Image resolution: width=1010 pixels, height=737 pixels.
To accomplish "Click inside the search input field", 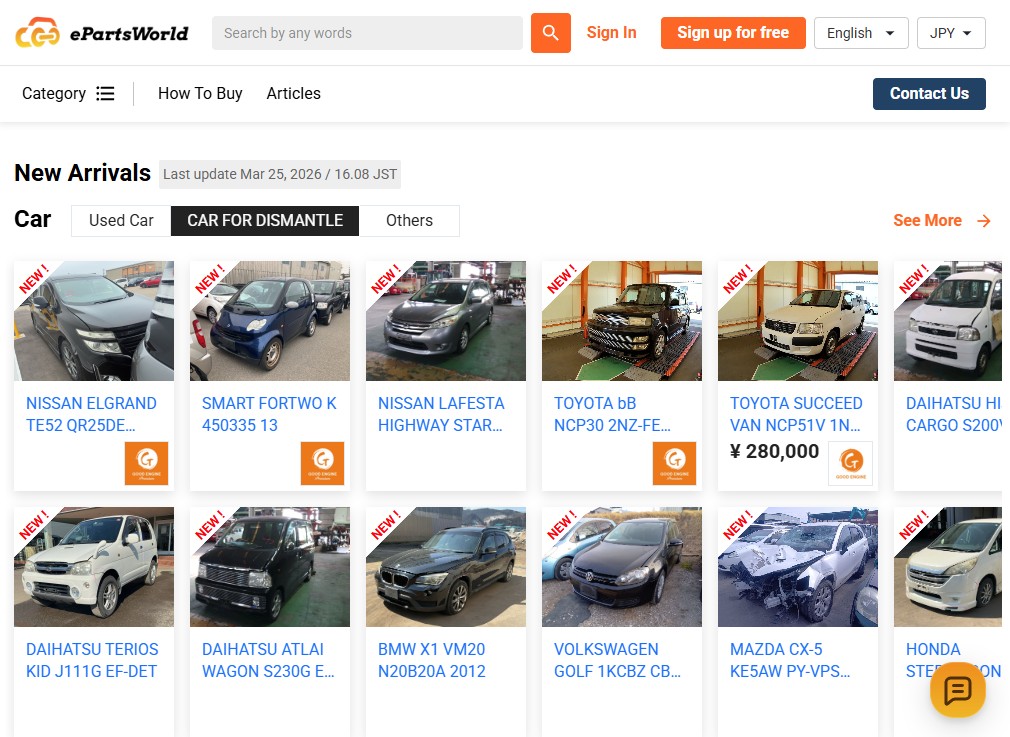I will [x=367, y=33].
